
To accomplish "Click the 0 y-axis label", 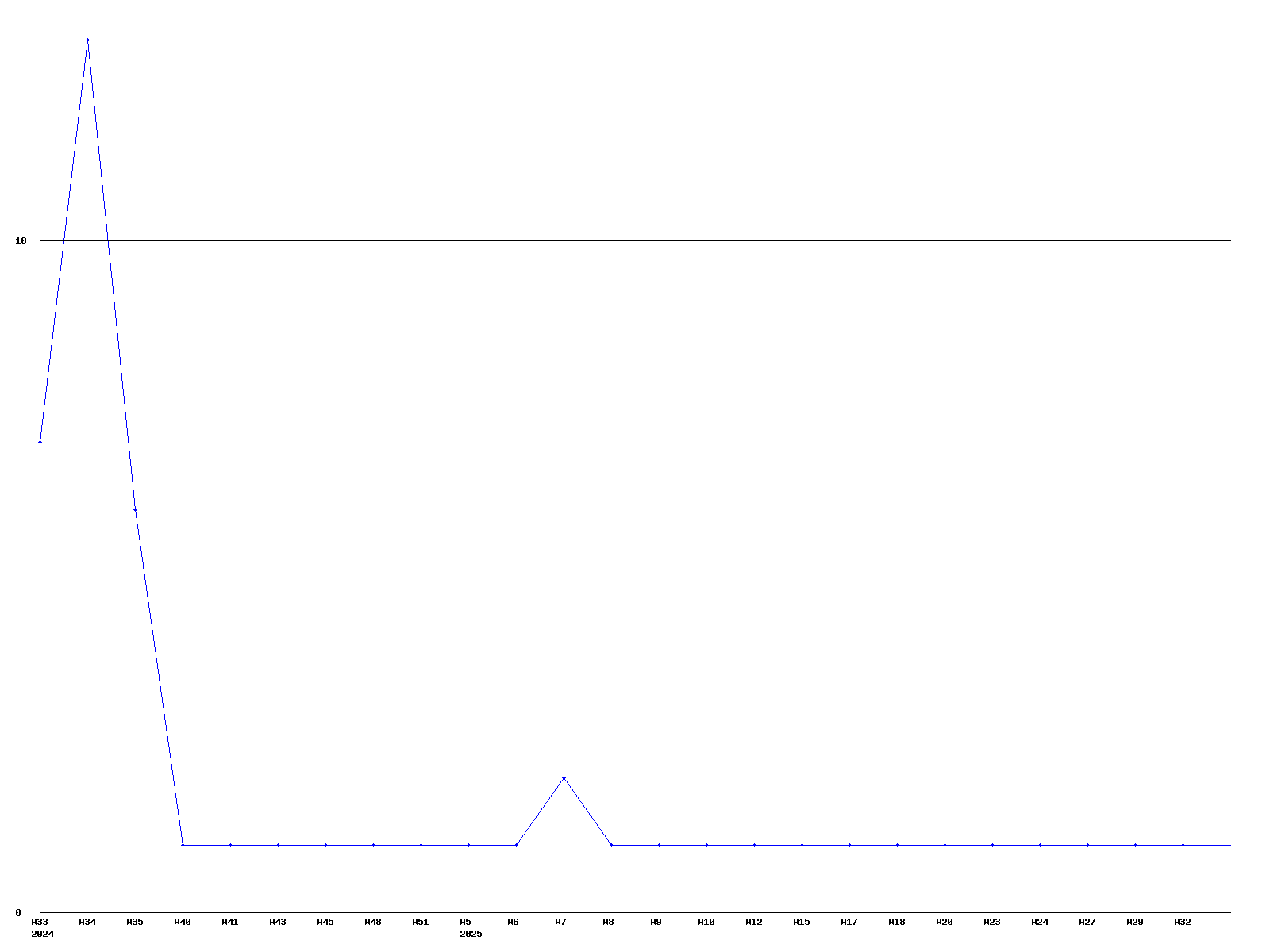I will [x=18, y=912].
